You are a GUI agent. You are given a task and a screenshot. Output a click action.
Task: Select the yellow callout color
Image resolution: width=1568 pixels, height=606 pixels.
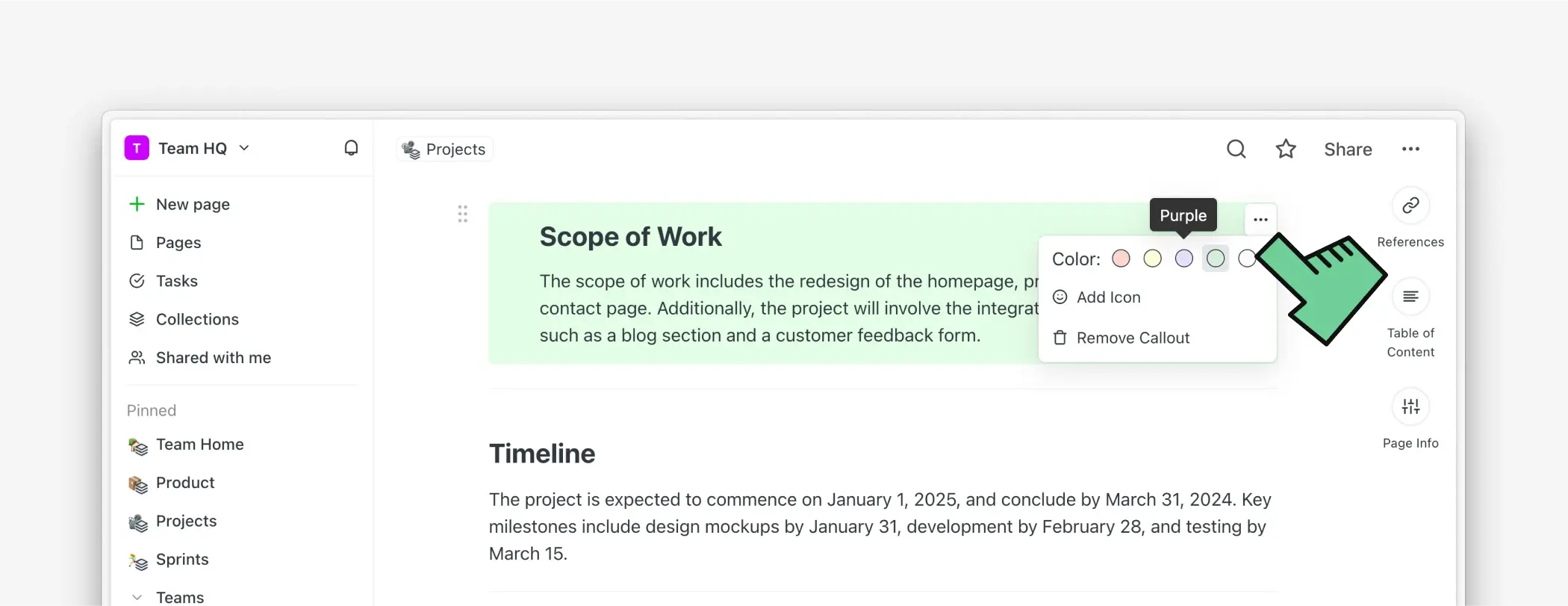[1153, 259]
